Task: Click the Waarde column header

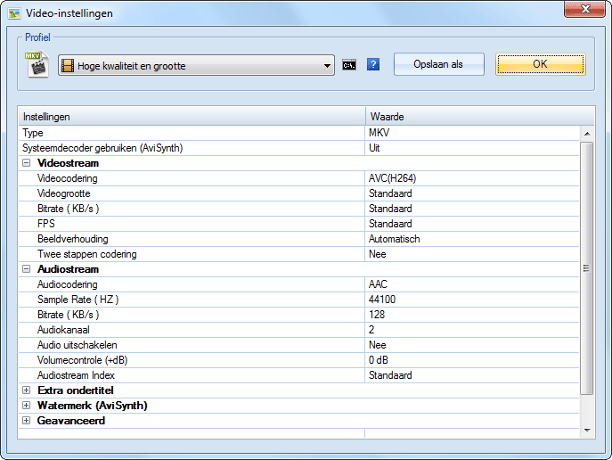Action: (x=480, y=117)
